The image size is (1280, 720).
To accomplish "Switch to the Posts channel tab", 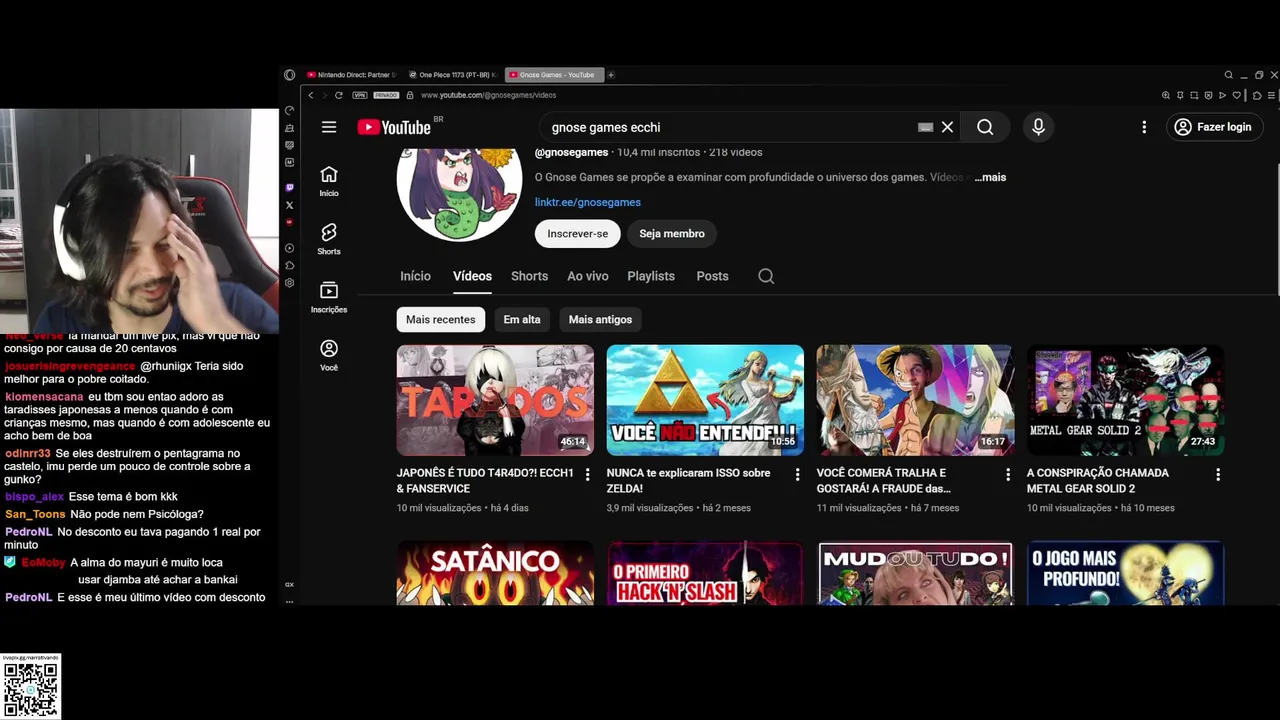I will click(712, 276).
